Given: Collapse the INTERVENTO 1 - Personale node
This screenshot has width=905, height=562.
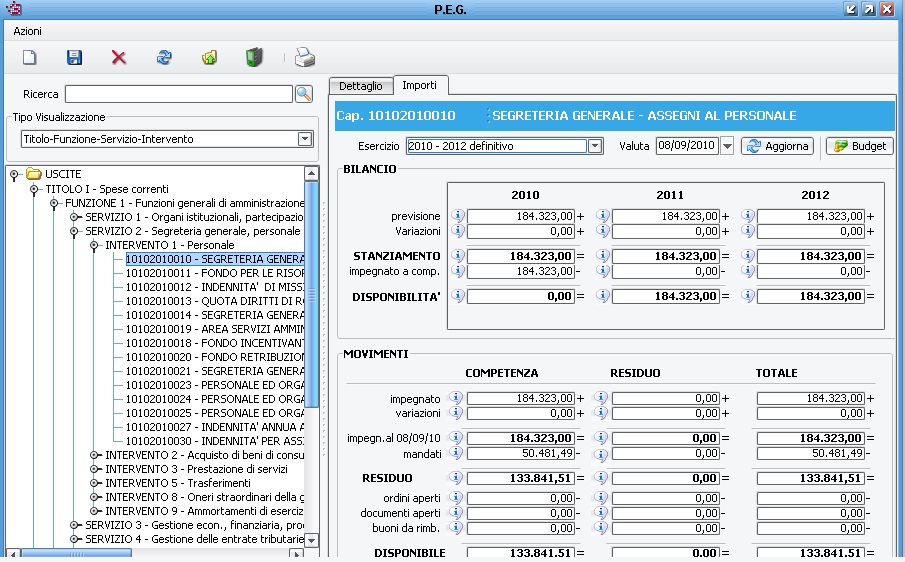Looking at the screenshot, I should [x=95, y=245].
